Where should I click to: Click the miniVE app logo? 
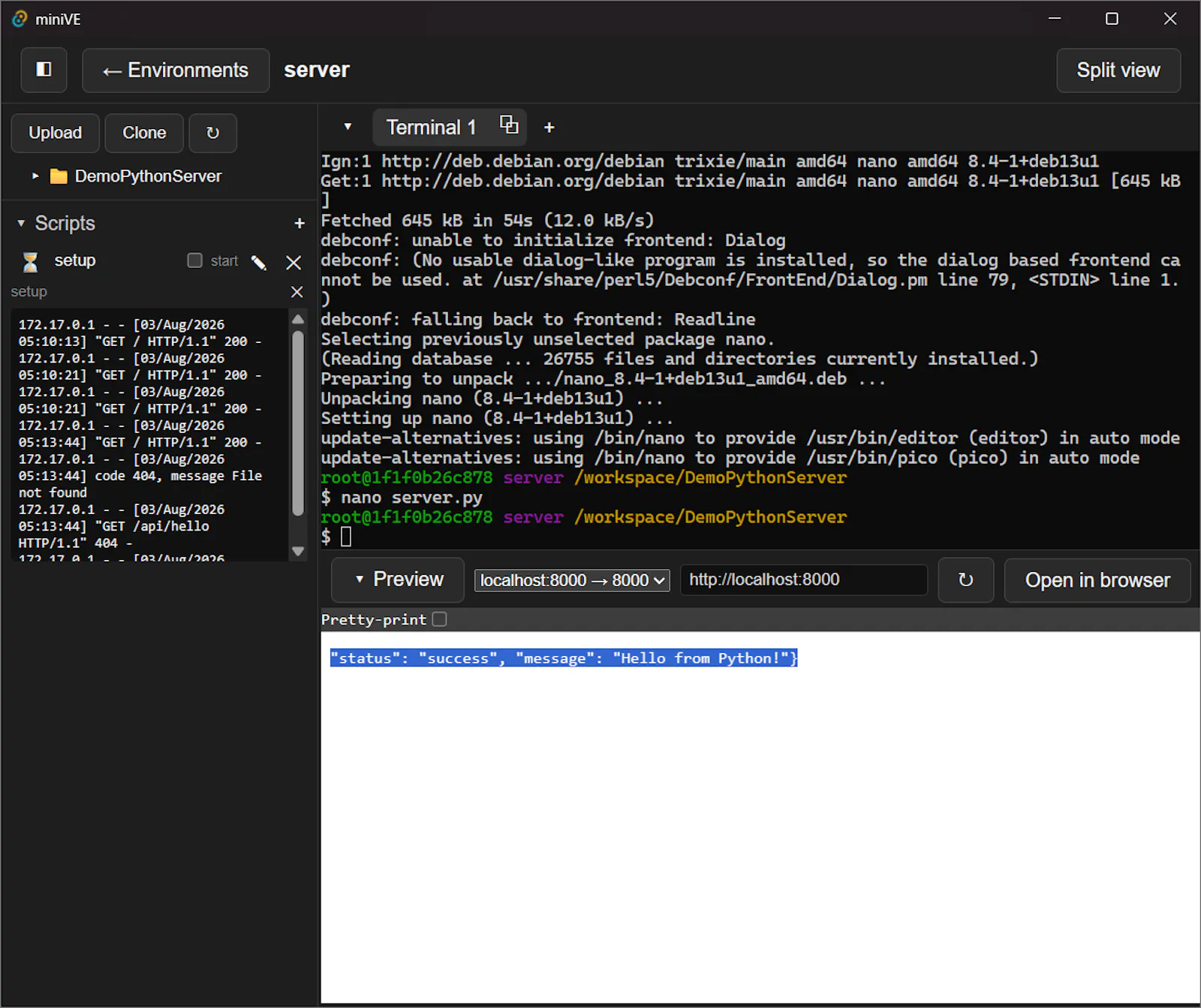click(20, 19)
